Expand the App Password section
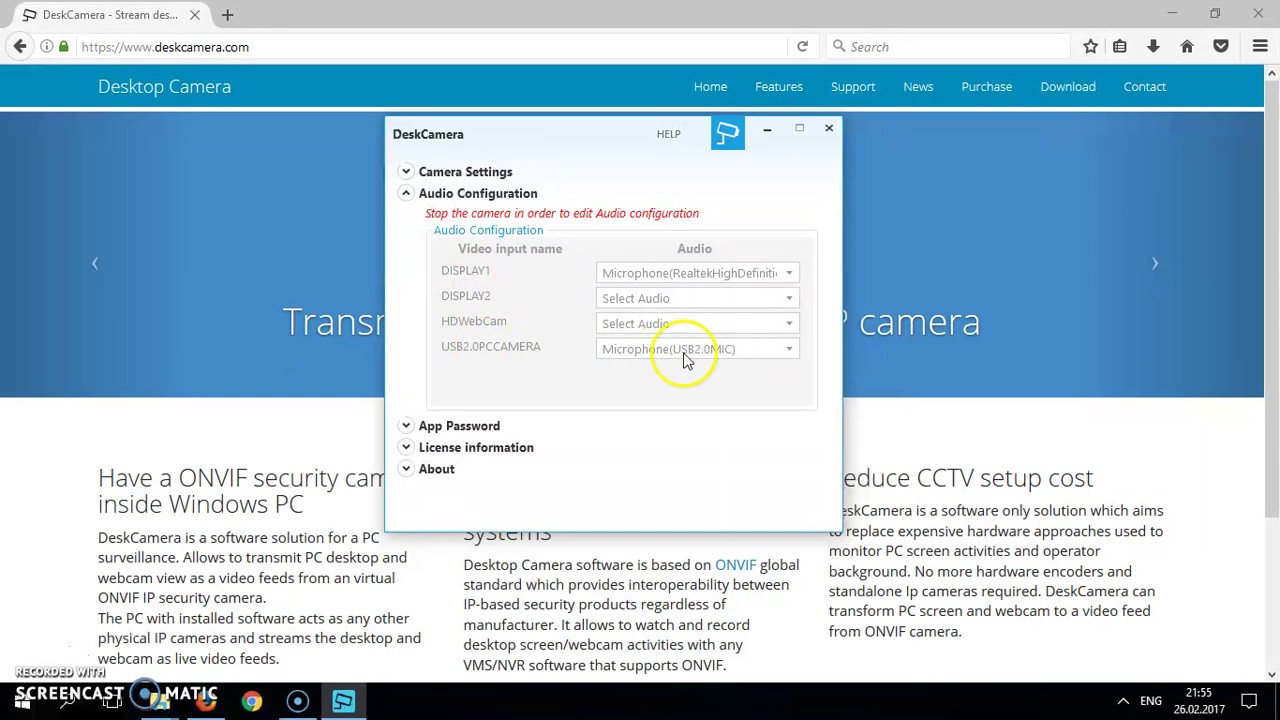Image resolution: width=1280 pixels, height=720 pixels. click(x=406, y=426)
